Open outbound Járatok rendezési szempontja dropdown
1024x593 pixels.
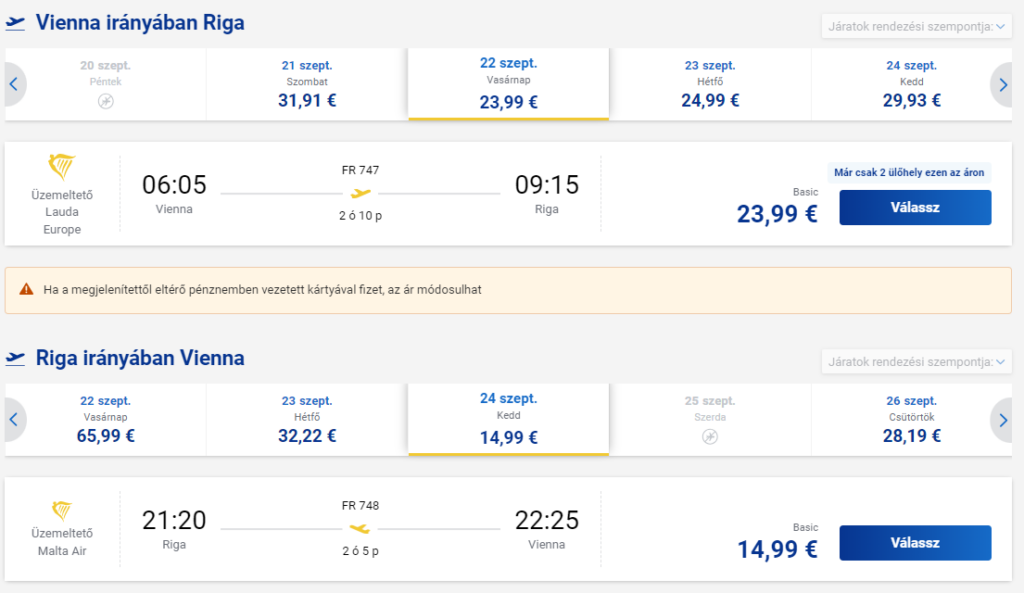(x=916, y=27)
